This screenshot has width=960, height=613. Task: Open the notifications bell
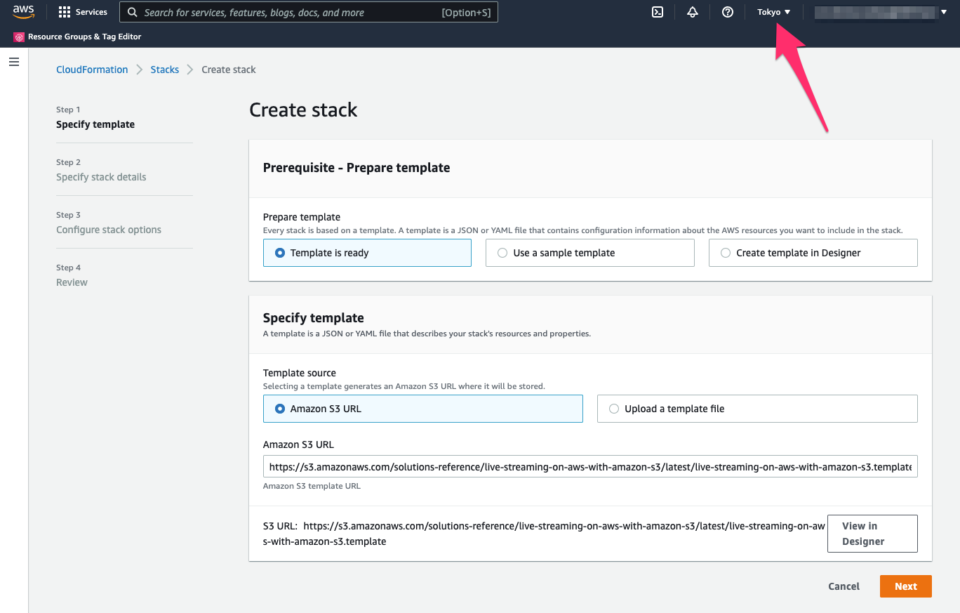point(693,12)
